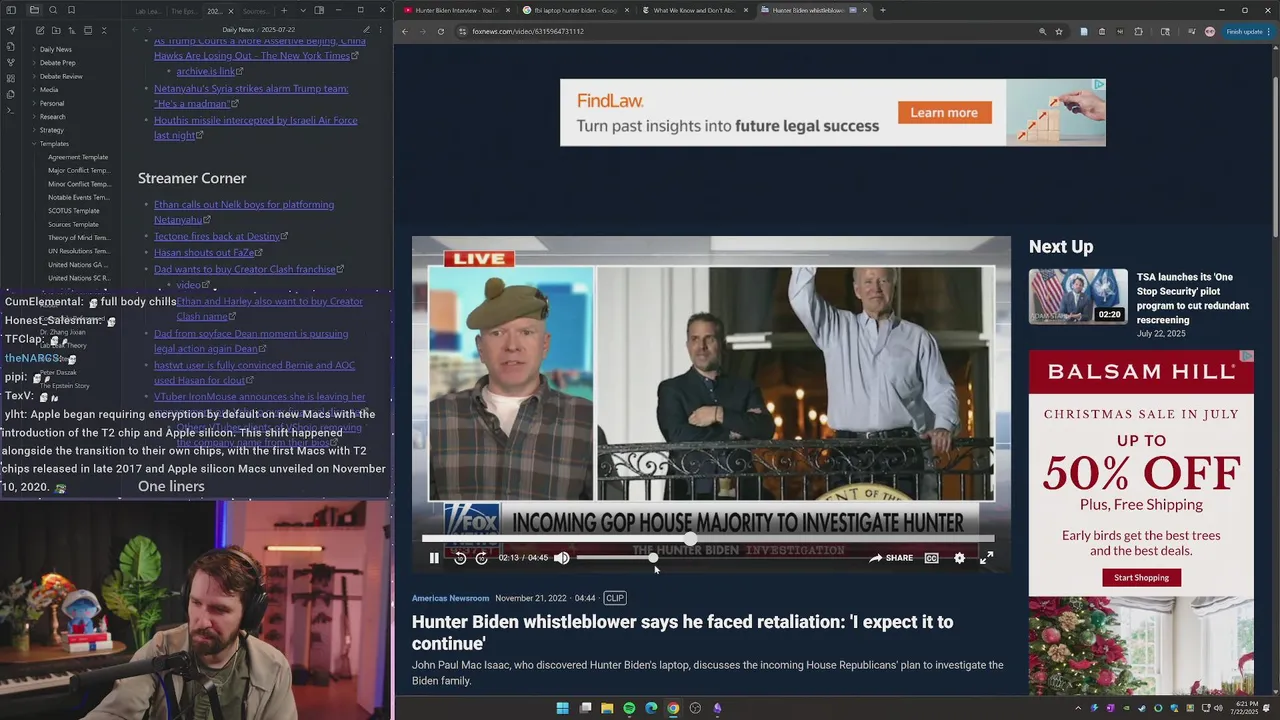The image size is (1280, 720).
Task: Create new note in Obsidian
Action: (38, 31)
